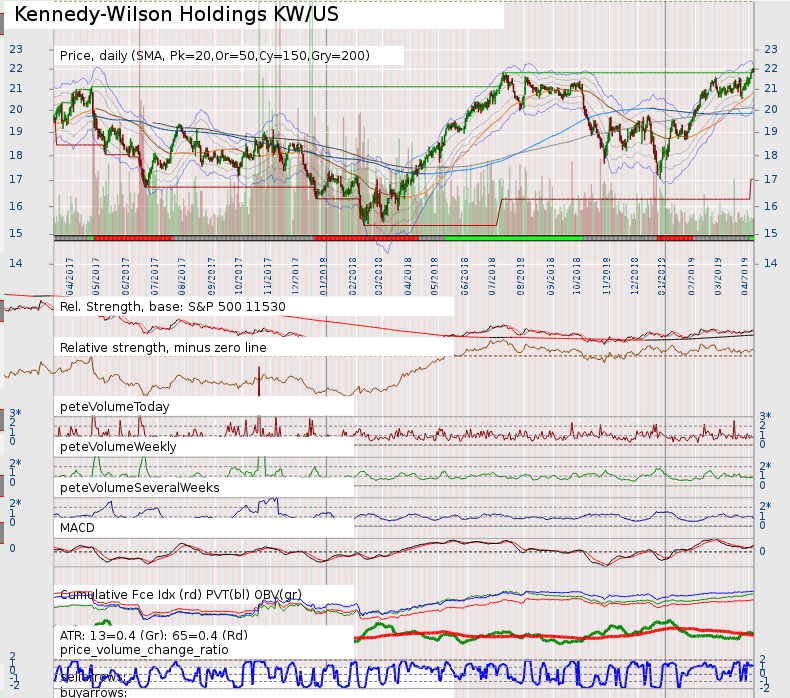Viewport: 790px width, 698px height.
Task: Select price level 18 on the right axis
Action: 771,155
